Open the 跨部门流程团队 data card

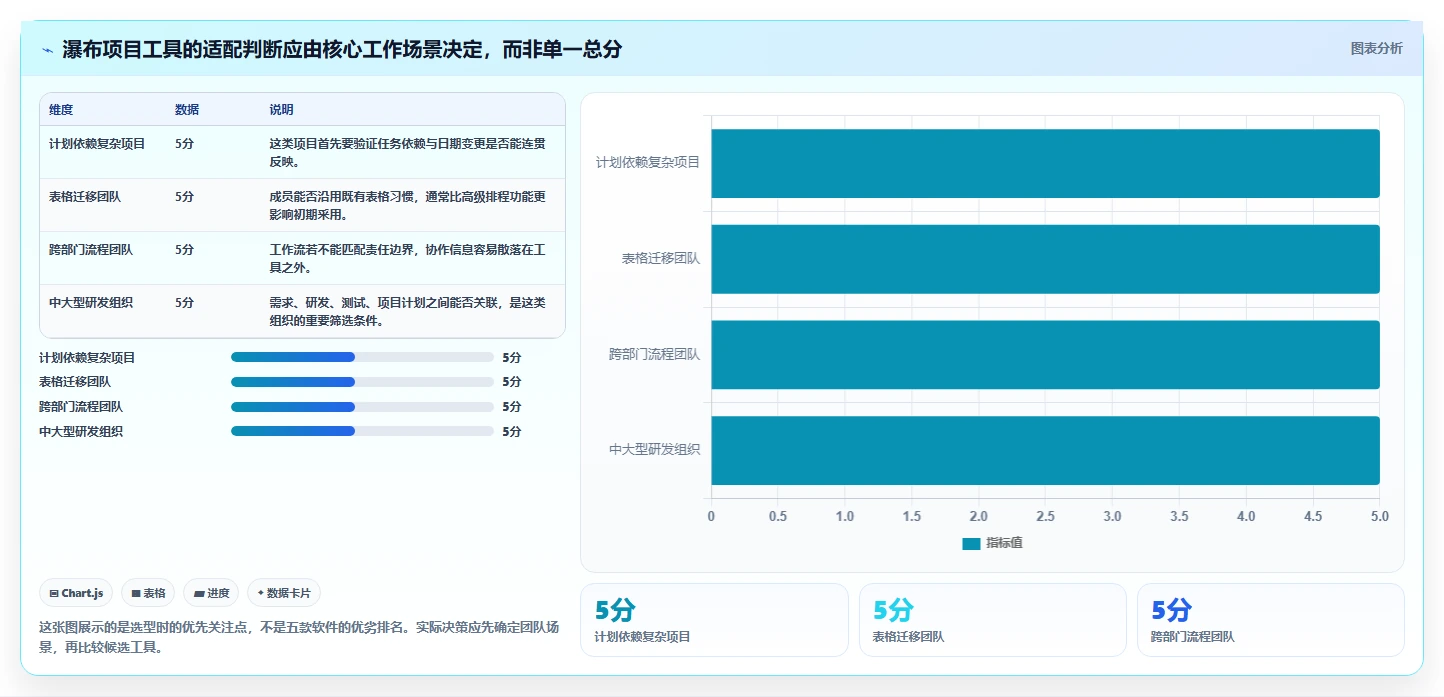[x=1271, y=620]
